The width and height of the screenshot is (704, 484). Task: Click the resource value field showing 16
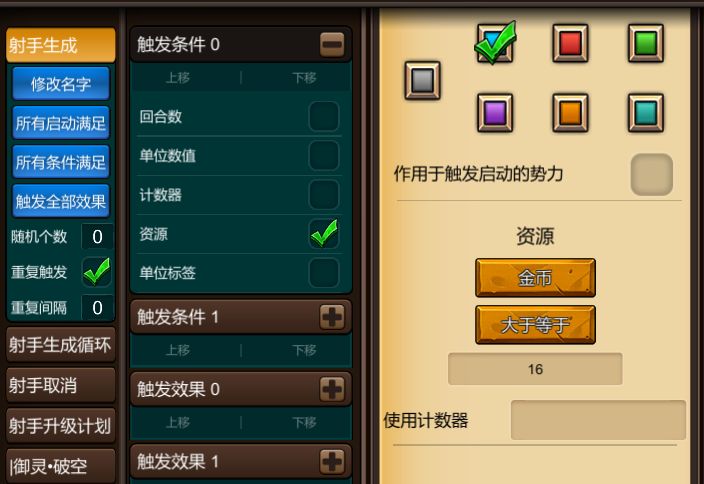pyautogui.click(x=535, y=369)
